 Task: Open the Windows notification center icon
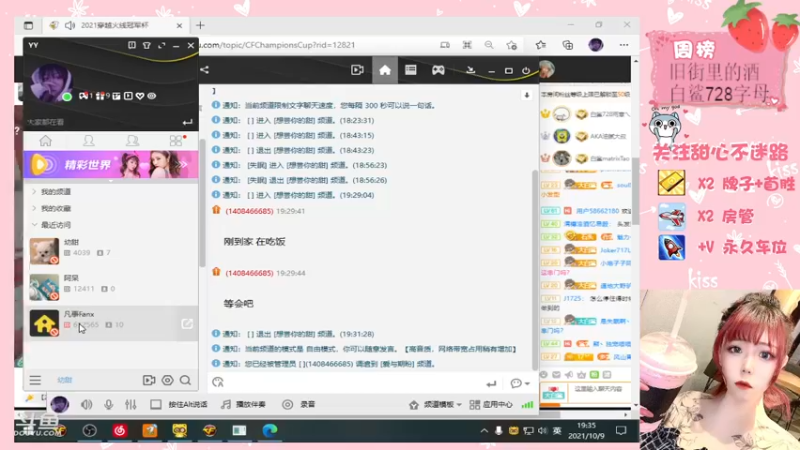pyautogui.click(x=621, y=431)
